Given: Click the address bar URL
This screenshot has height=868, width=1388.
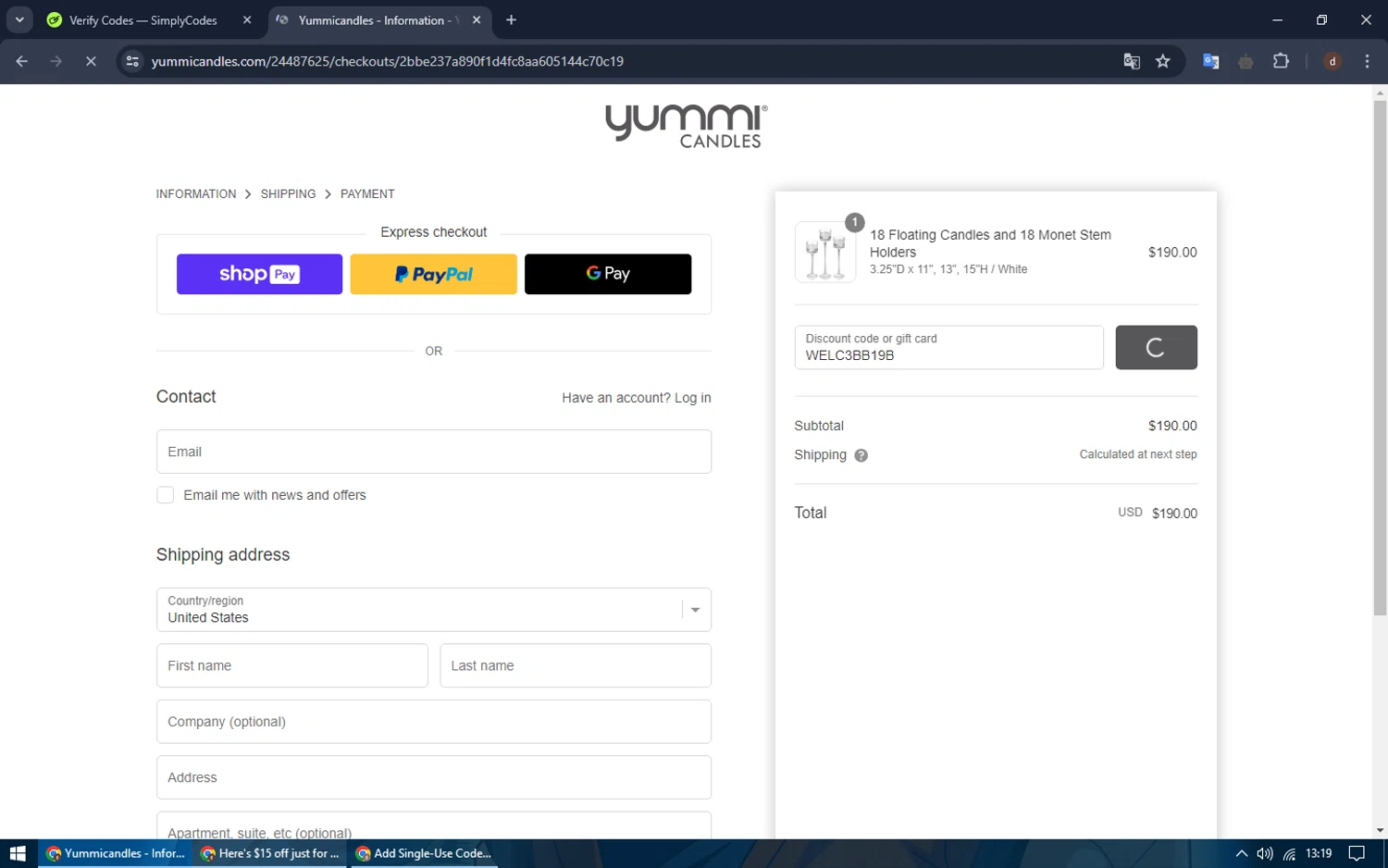Looking at the screenshot, I should pyautogui.click(x=388, y=61).
